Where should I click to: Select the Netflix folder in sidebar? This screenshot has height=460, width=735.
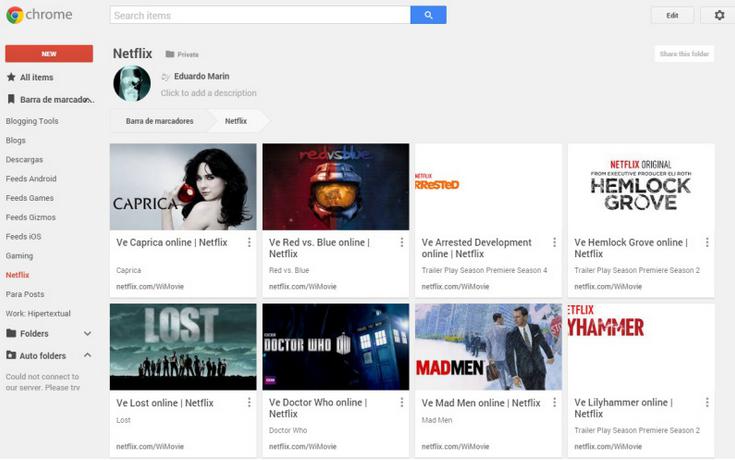[17, 275]
